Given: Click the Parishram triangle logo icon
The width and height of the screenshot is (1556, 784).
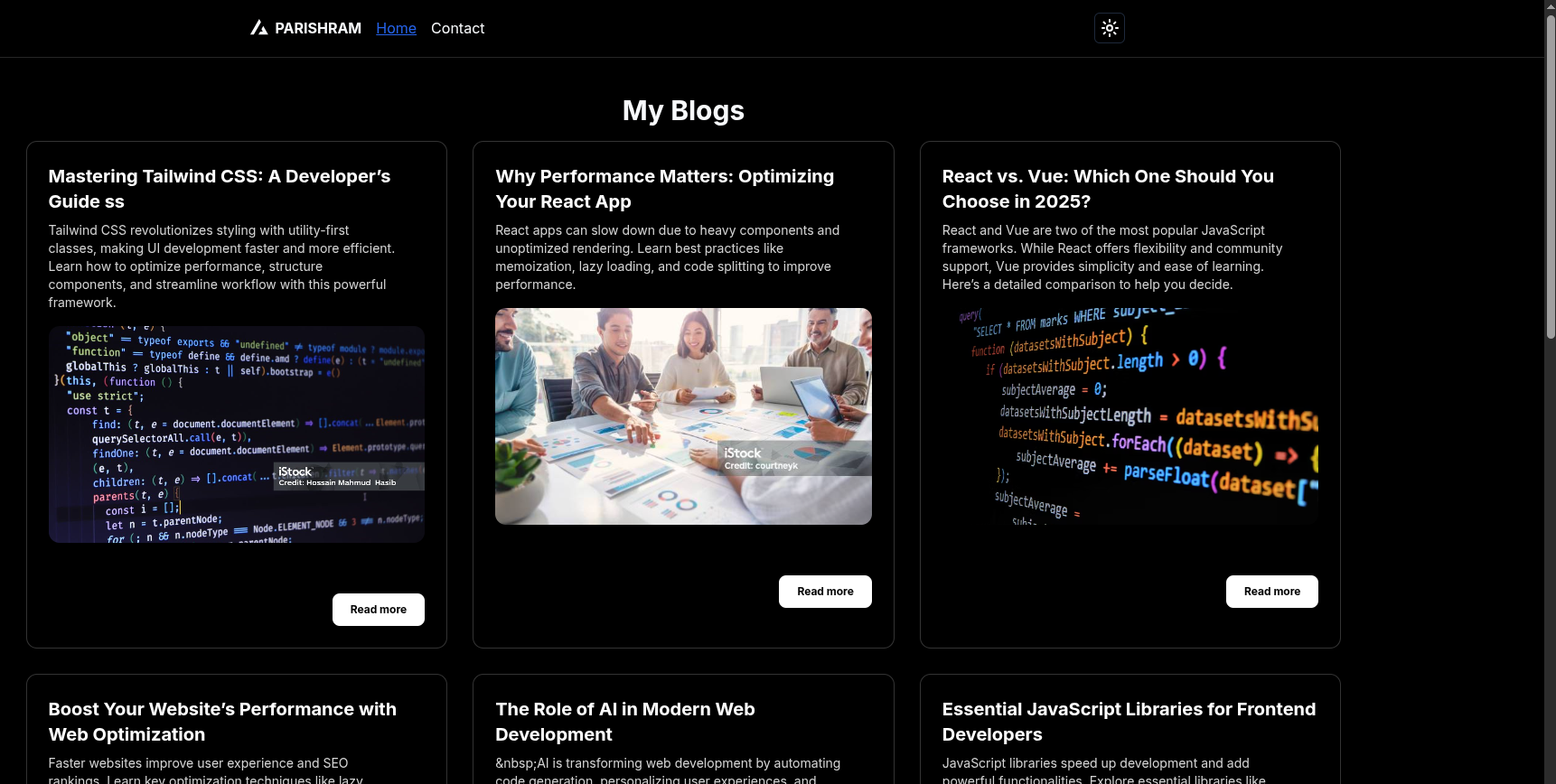Looking at the screenshot, I should pyautogui.click(x=259, y=28).
